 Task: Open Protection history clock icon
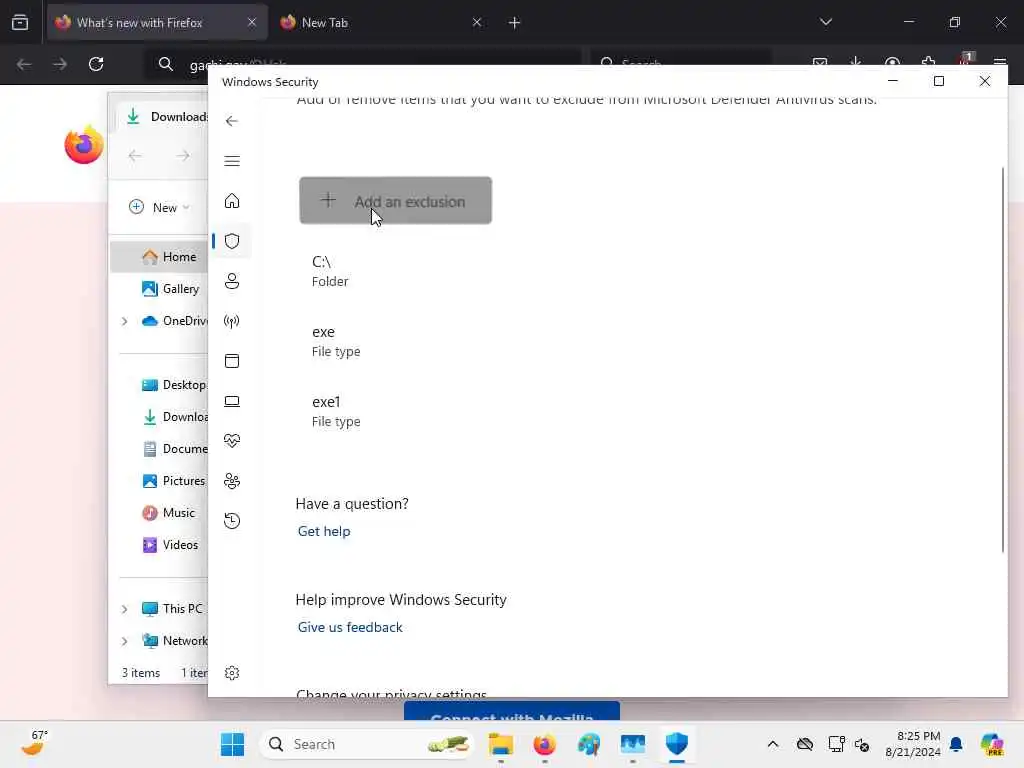(x=232, y=520)
